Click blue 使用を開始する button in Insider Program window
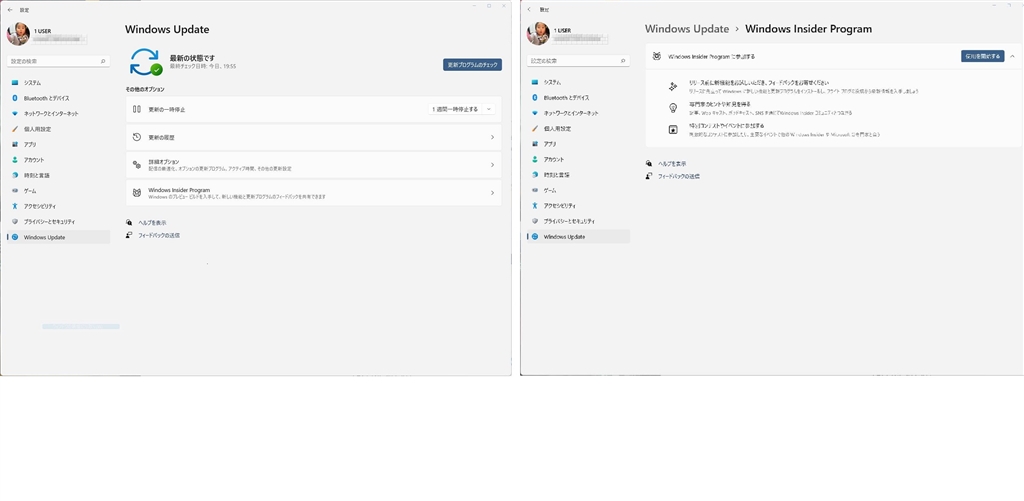Viewport: 1024px width, 501px height. 983,56
